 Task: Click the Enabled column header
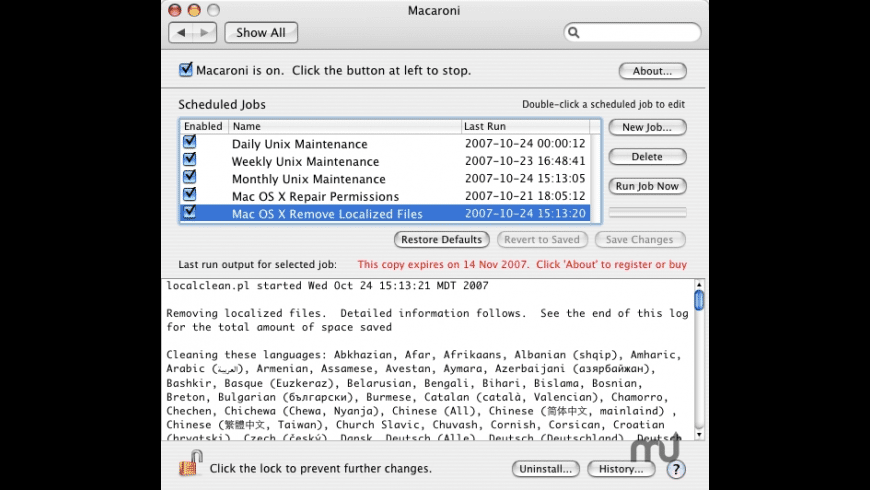point(204,127)
